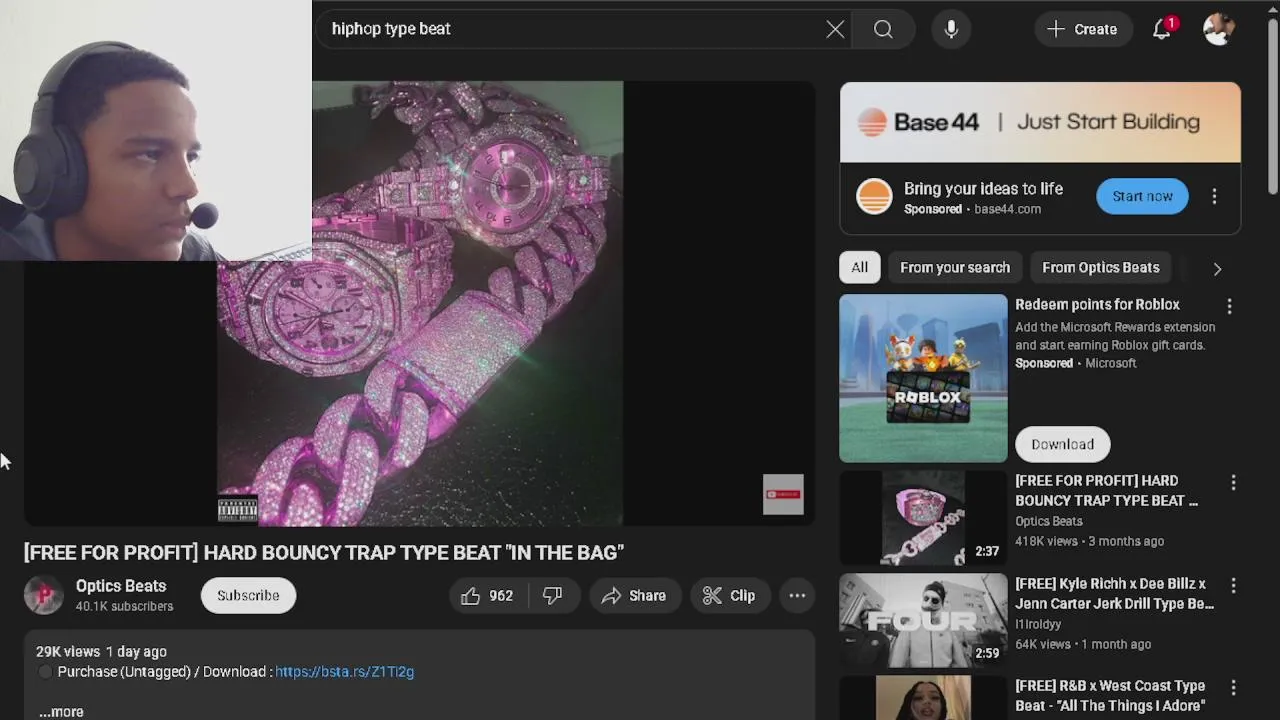Open the Optics Beats channel name
This screenshot has width=1280, height=720.
click(x=121, y=586)
